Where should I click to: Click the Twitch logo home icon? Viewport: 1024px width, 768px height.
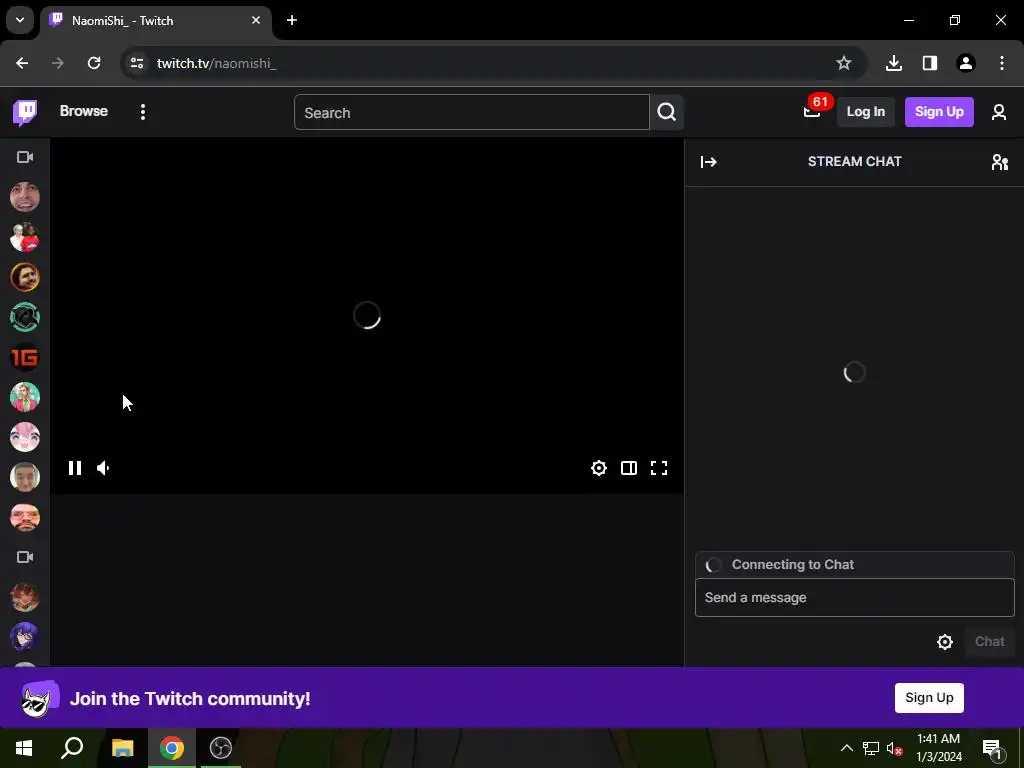point(25,112)
